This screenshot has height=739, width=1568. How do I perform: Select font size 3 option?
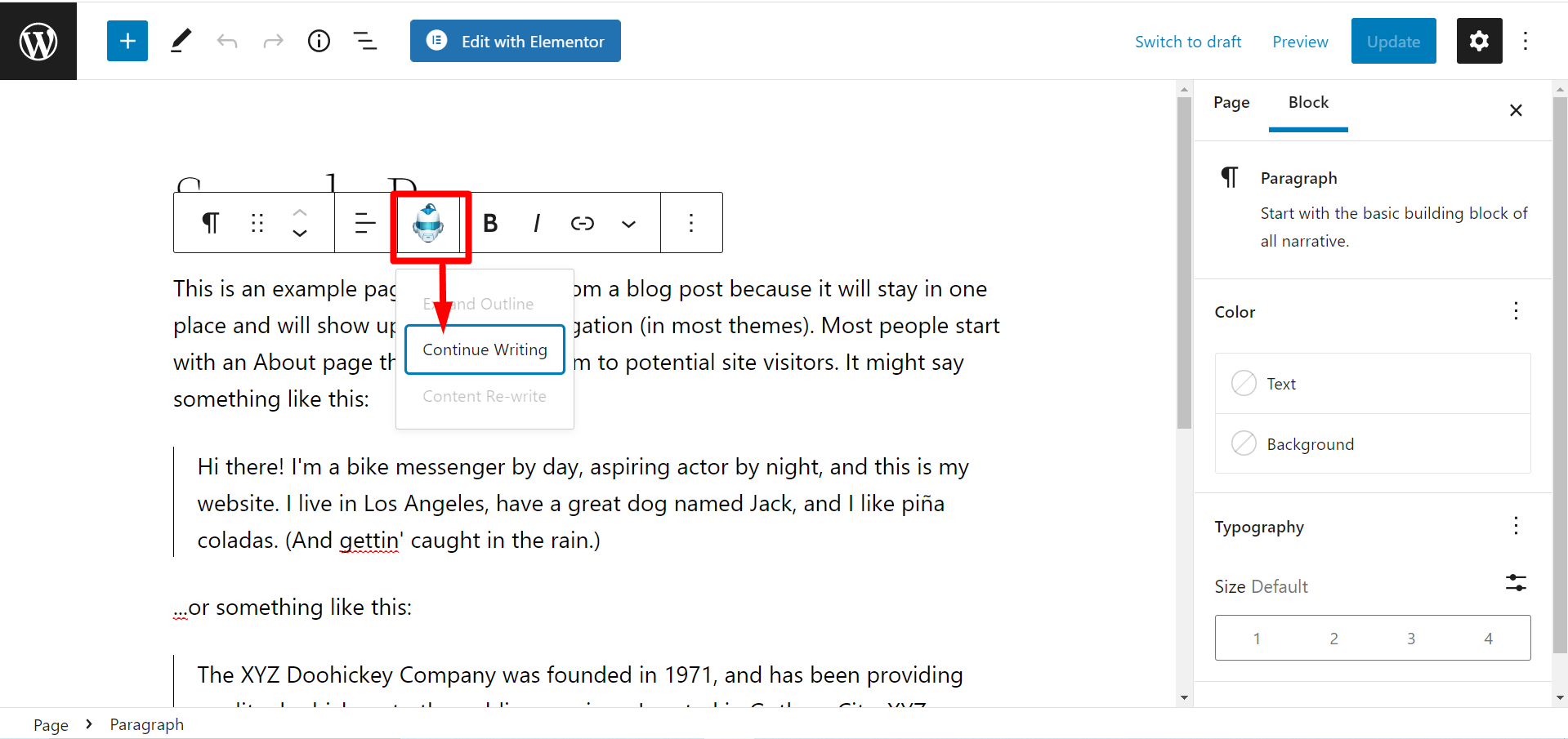pyautogui.click(x=1411, y=639)
